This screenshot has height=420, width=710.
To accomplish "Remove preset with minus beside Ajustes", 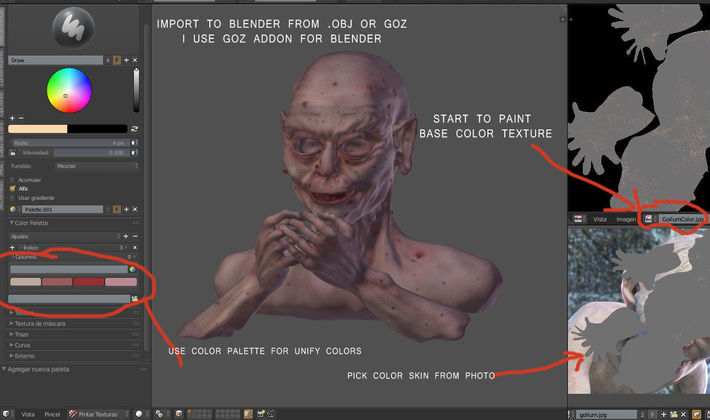I will pos(135,236).
